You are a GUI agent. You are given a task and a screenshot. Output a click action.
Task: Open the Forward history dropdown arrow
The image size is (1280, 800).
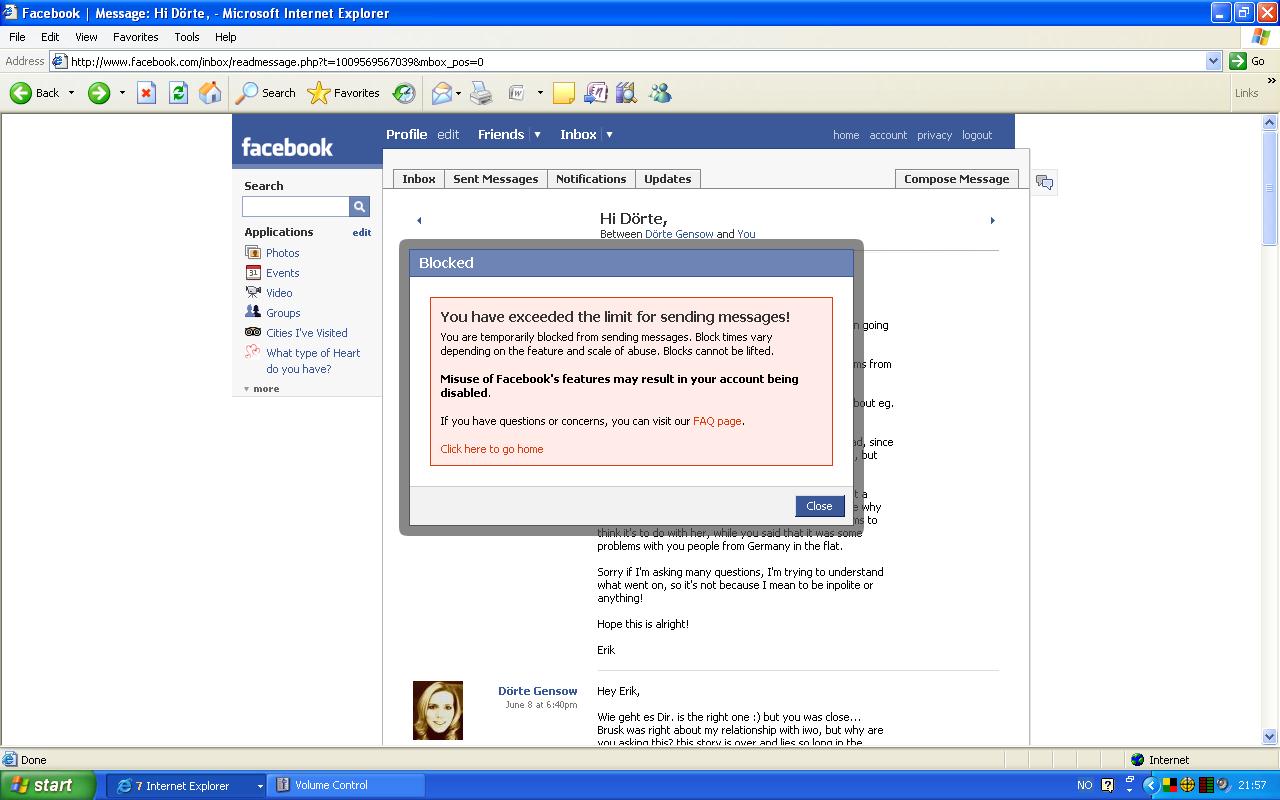(x=122, y=93)
